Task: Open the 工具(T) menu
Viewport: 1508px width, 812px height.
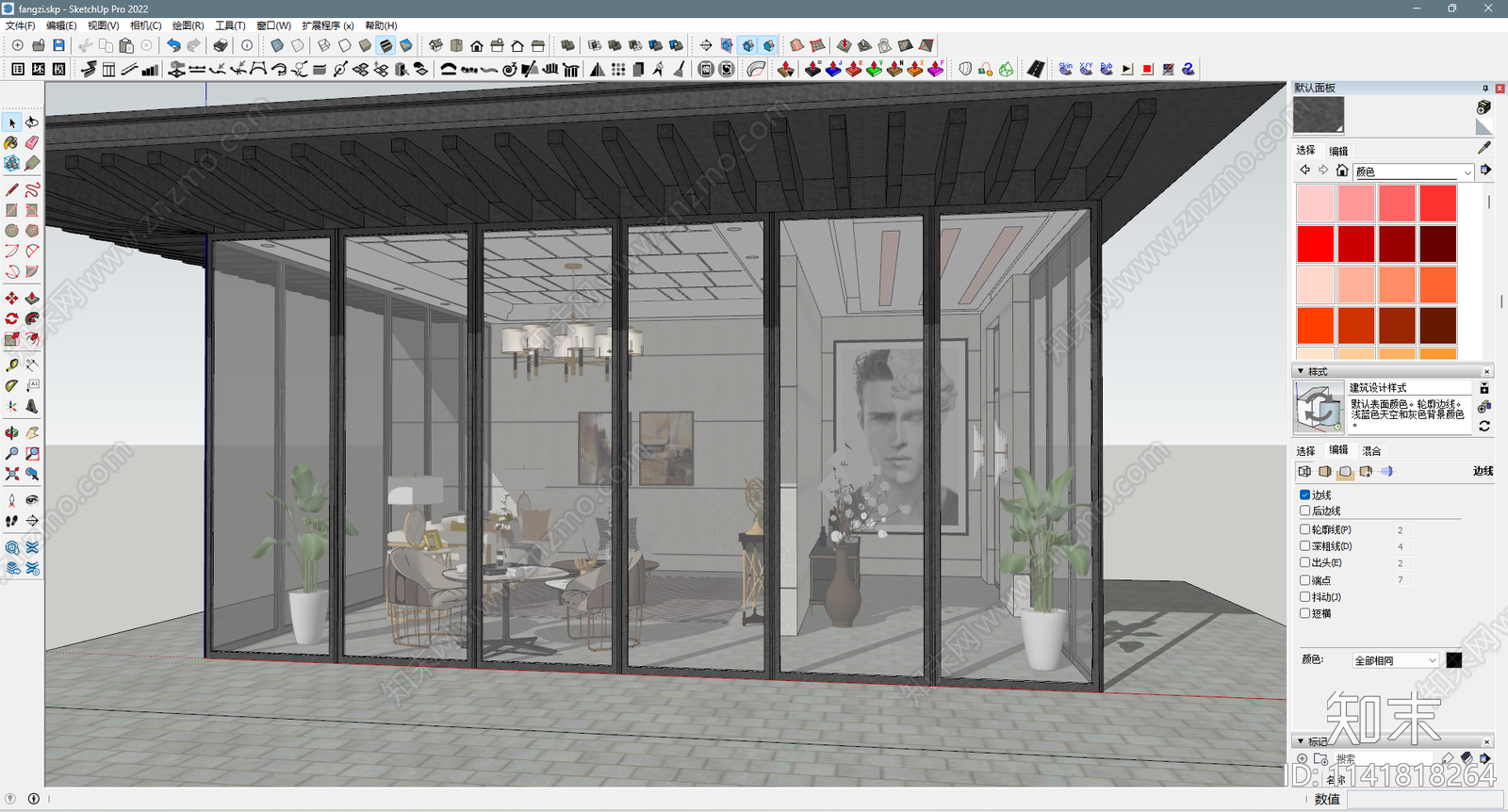Action: click(230, 25)
